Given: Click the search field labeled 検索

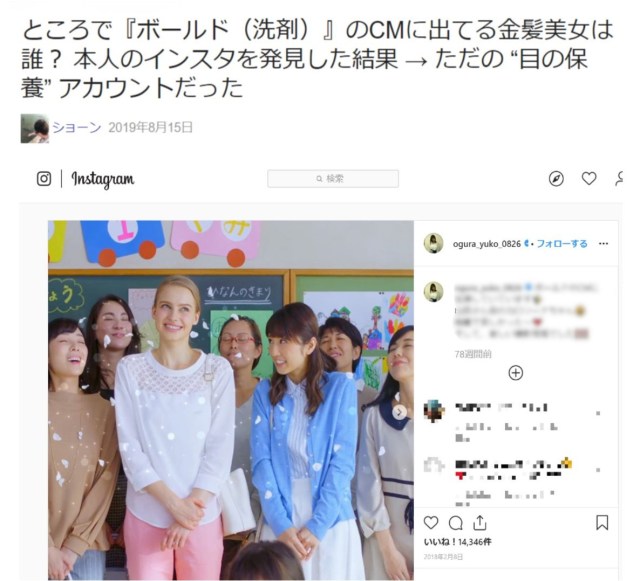Looking at the screenshot, I should (x=333, y=179).
